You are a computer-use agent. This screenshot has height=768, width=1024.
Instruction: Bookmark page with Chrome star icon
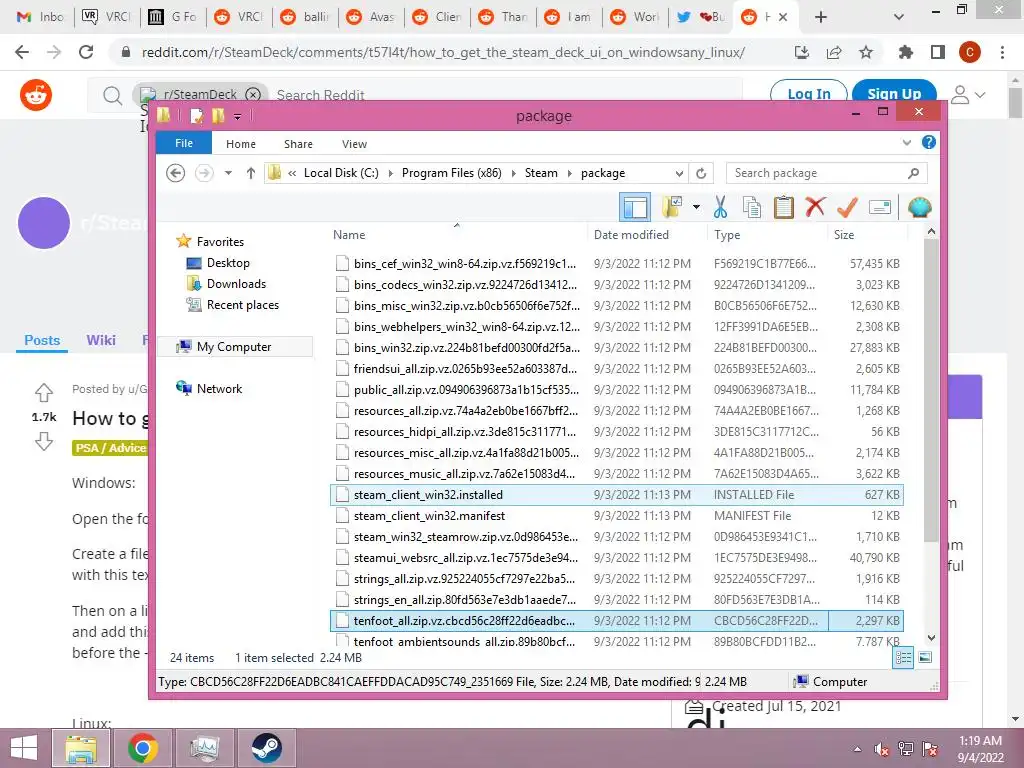(866, 52)
